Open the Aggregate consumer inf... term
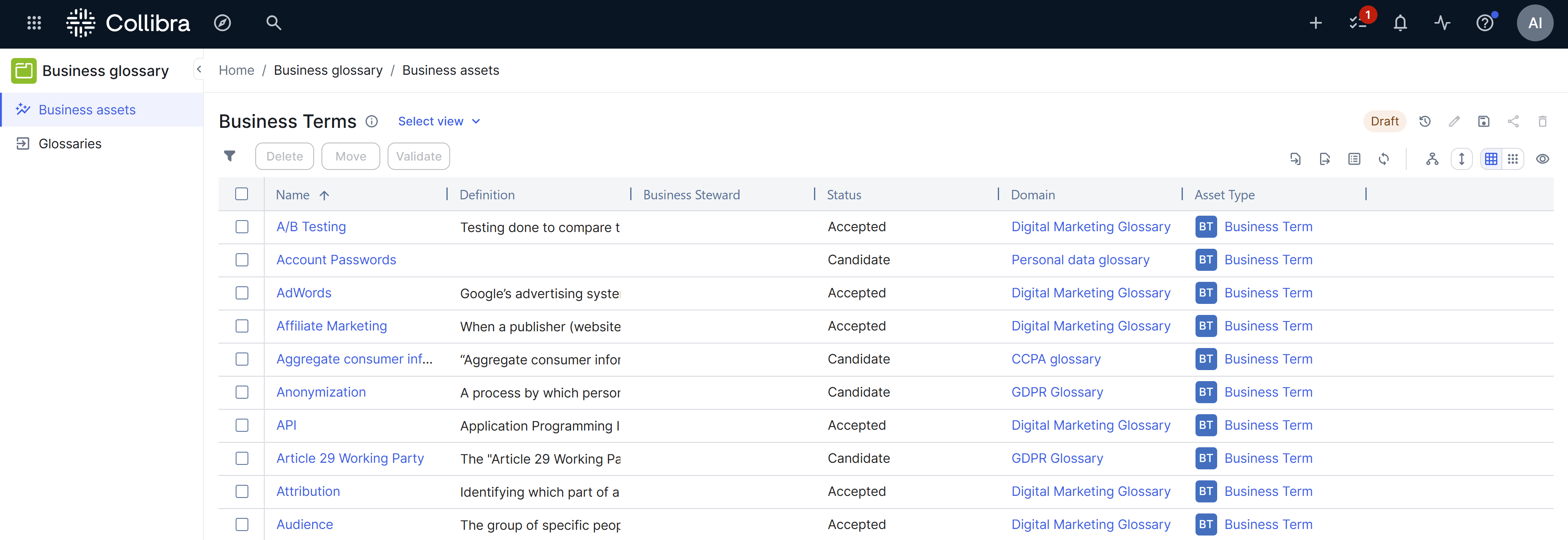This screenshot has height=540, width=1568. (x=354, y=359)
